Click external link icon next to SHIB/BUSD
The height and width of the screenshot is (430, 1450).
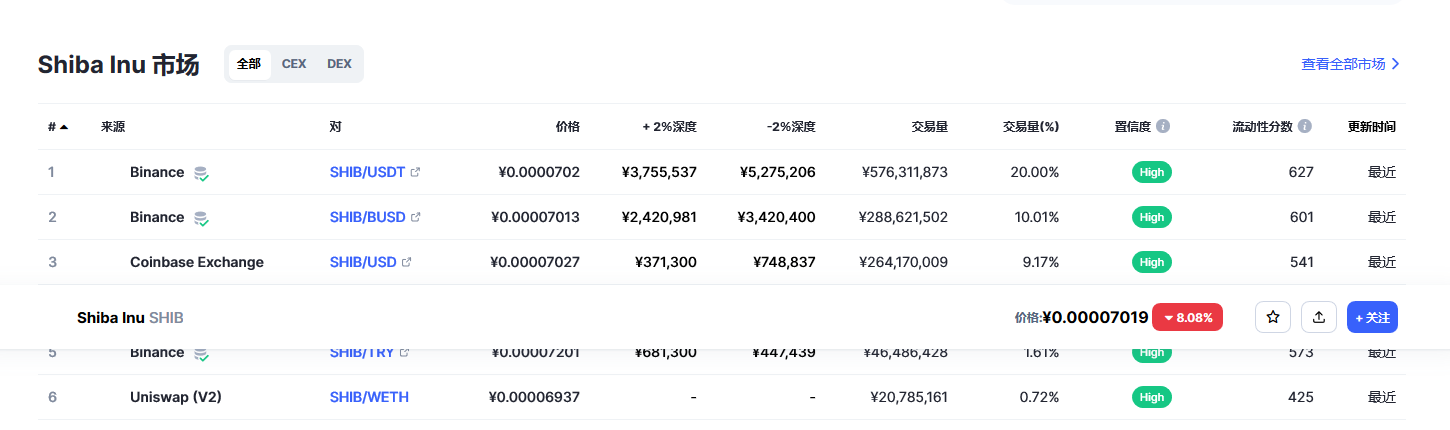point(416,217)
